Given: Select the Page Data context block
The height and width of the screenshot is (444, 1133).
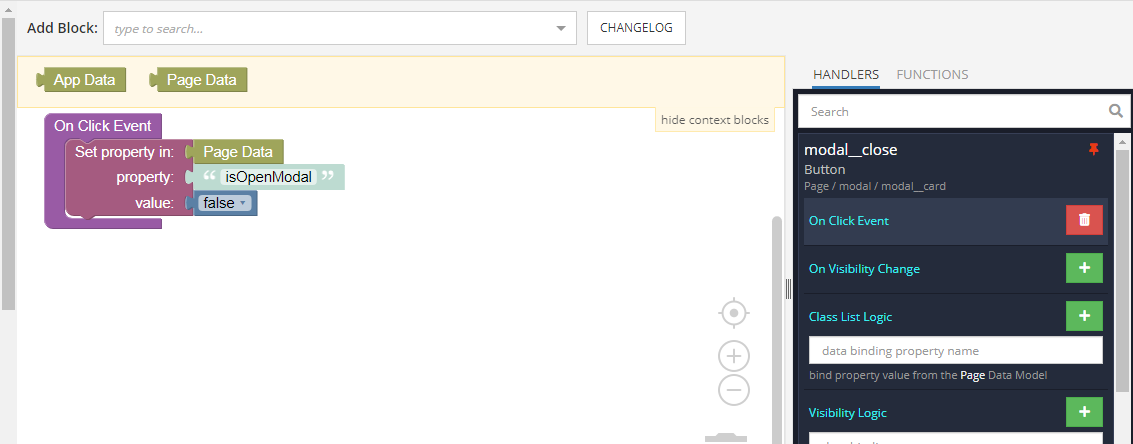Looking at the screenshot, I should coord(200,80).
